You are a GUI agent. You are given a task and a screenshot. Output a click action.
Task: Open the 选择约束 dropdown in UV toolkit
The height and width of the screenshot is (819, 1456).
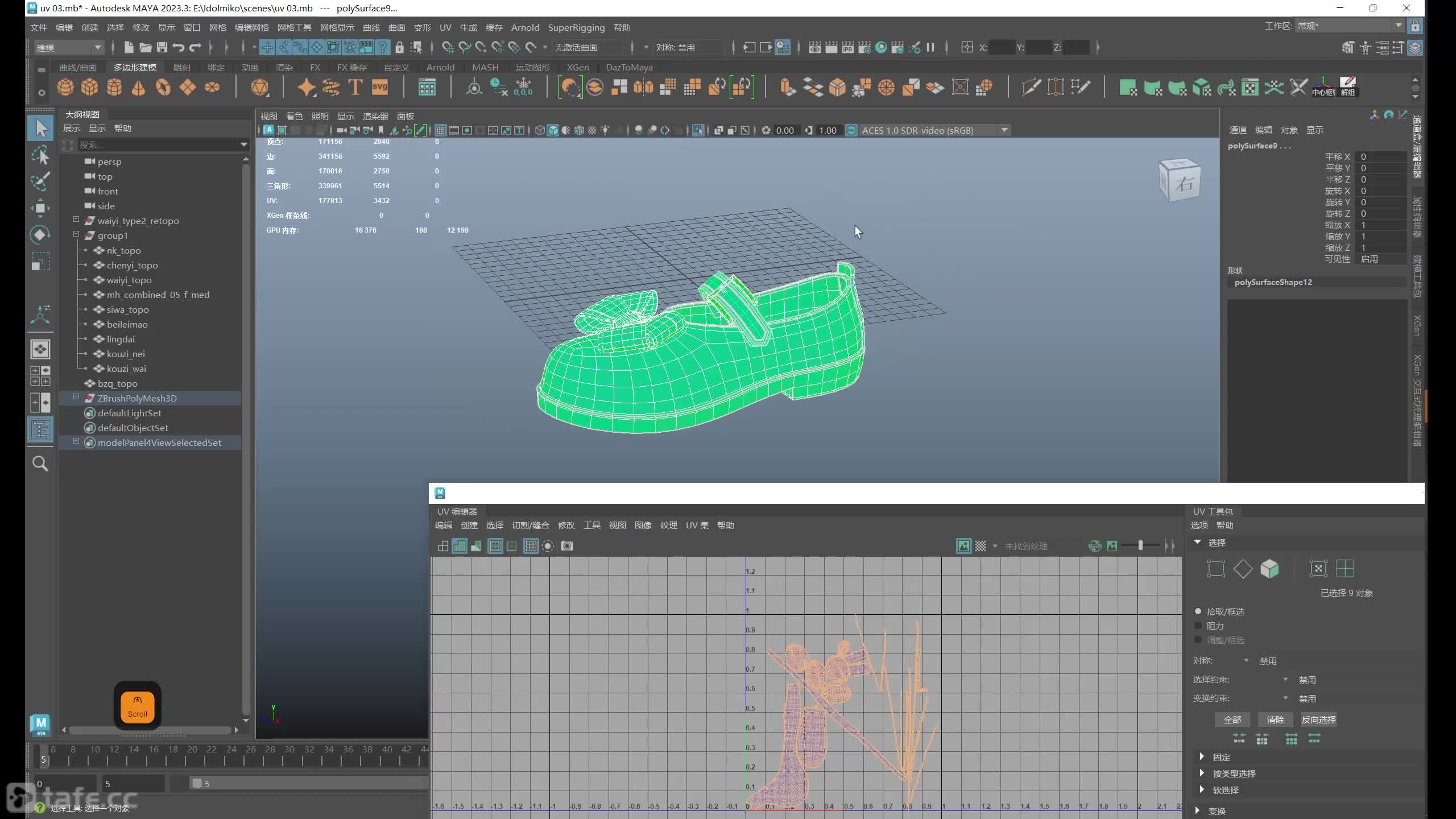click(1286, 679)
